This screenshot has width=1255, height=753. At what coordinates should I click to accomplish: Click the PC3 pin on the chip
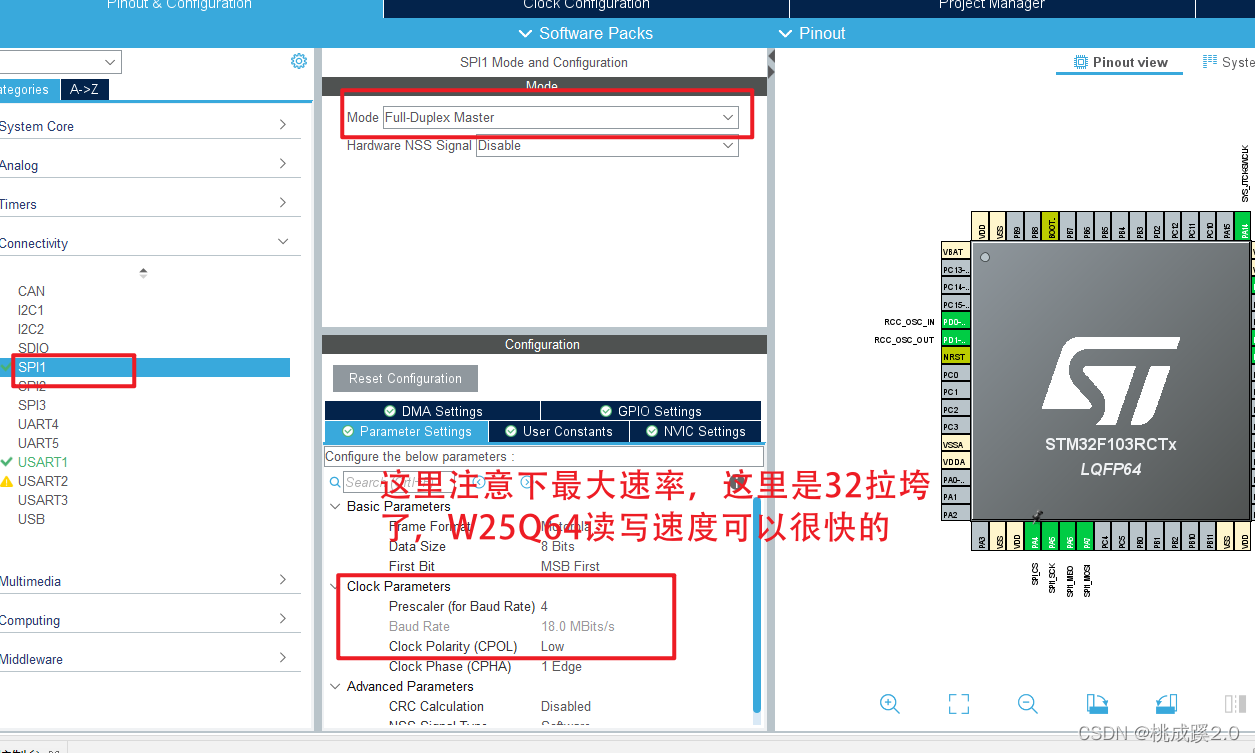pyautogui.click(x=955, y=427)
